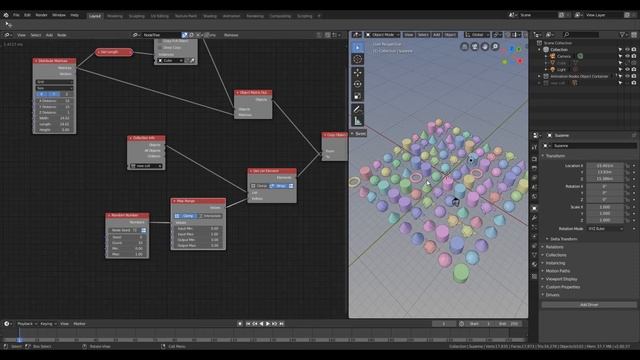Expand the Relations panel
This screenshot has width=640, height=360.
[554, 247]
